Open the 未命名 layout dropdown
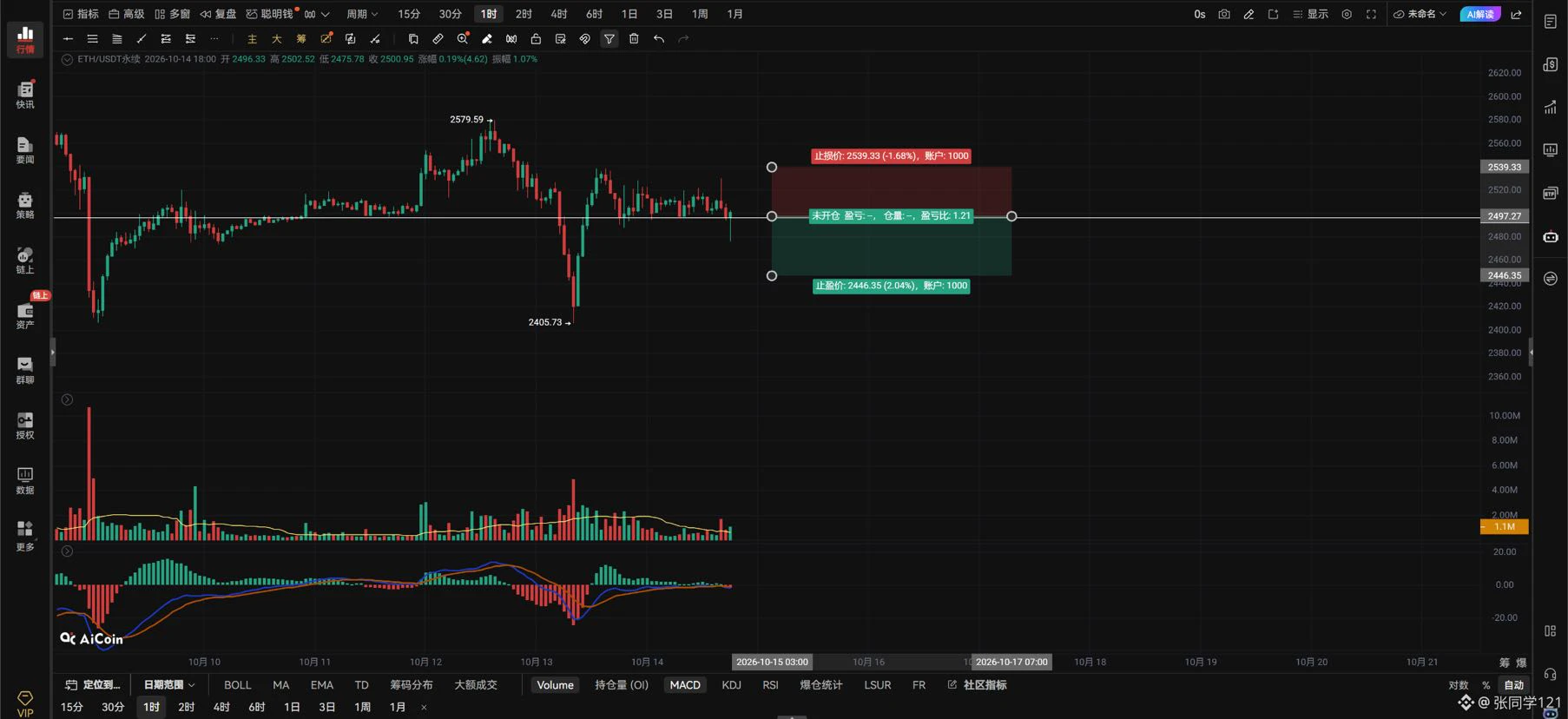The height and width of the screenshot is (719, 1568). 1420,14
